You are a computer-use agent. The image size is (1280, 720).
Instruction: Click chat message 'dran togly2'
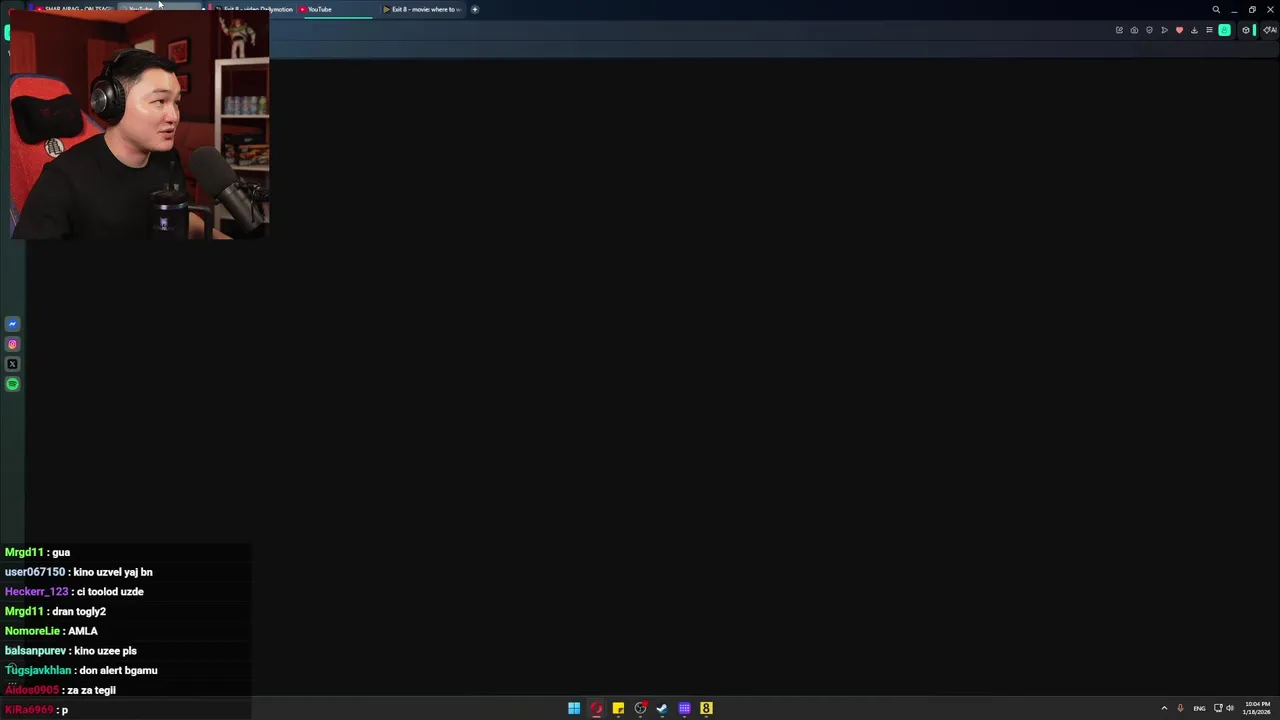(x=79, y=611)
